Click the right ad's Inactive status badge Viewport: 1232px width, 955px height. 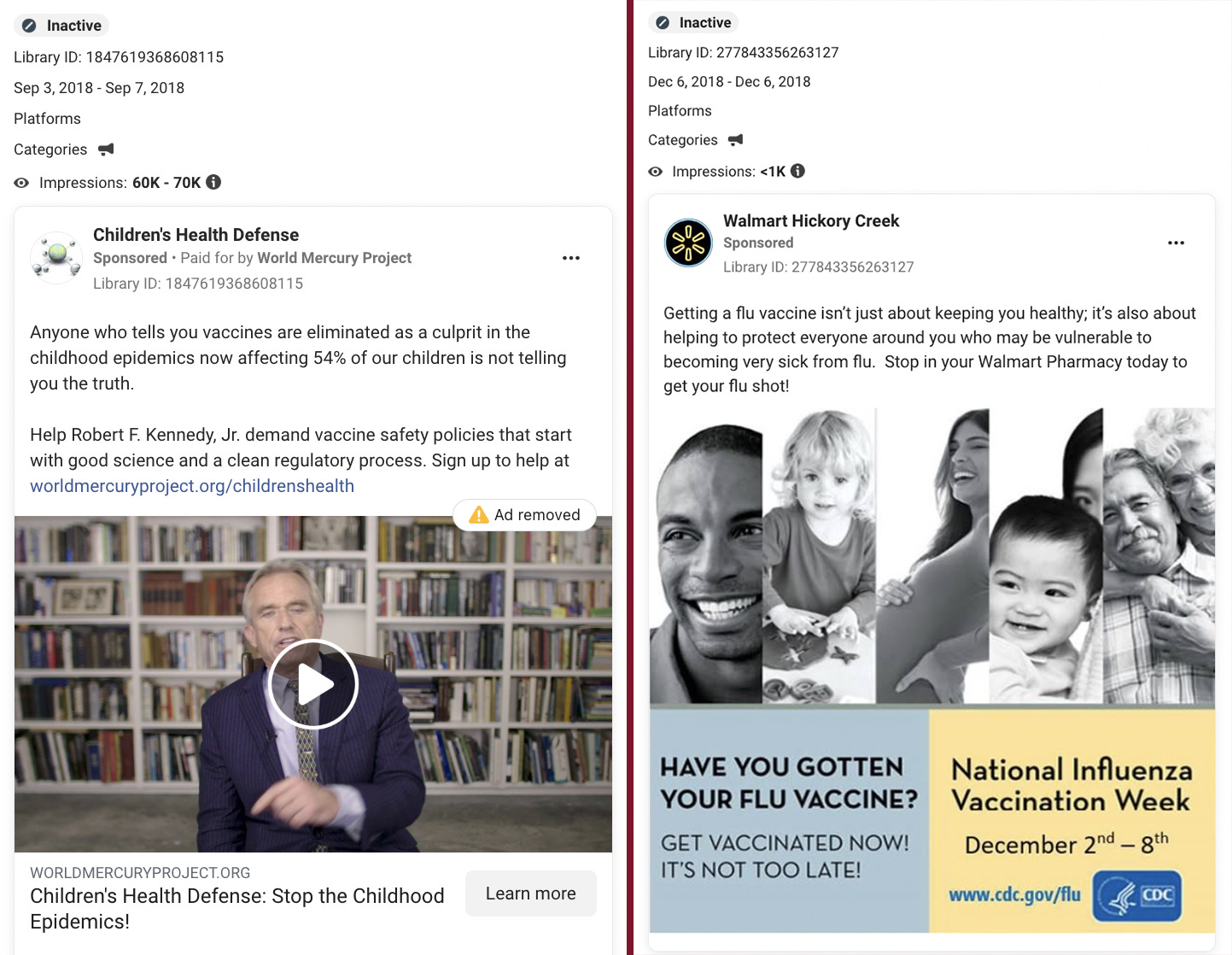[693, 22]
